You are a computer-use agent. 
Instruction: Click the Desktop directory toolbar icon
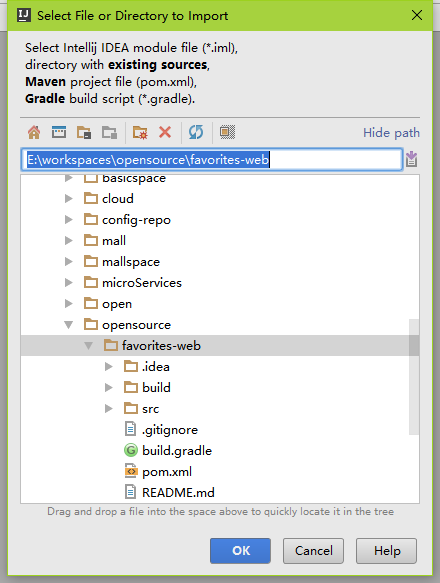[x=59, y=132]
